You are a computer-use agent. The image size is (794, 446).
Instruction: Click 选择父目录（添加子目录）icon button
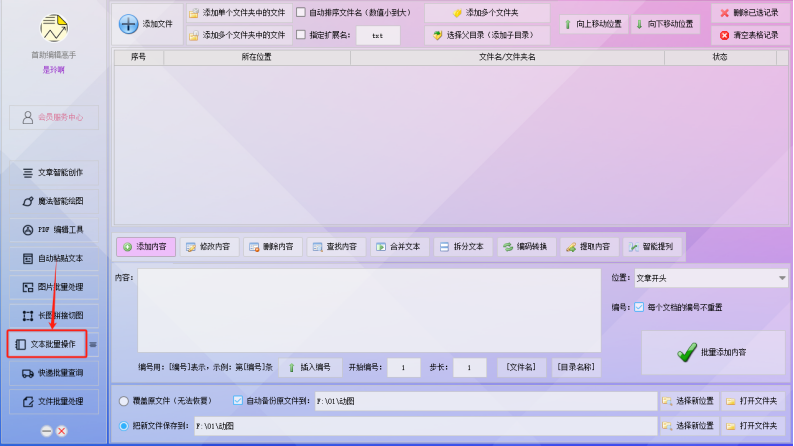tap(487, 35)
